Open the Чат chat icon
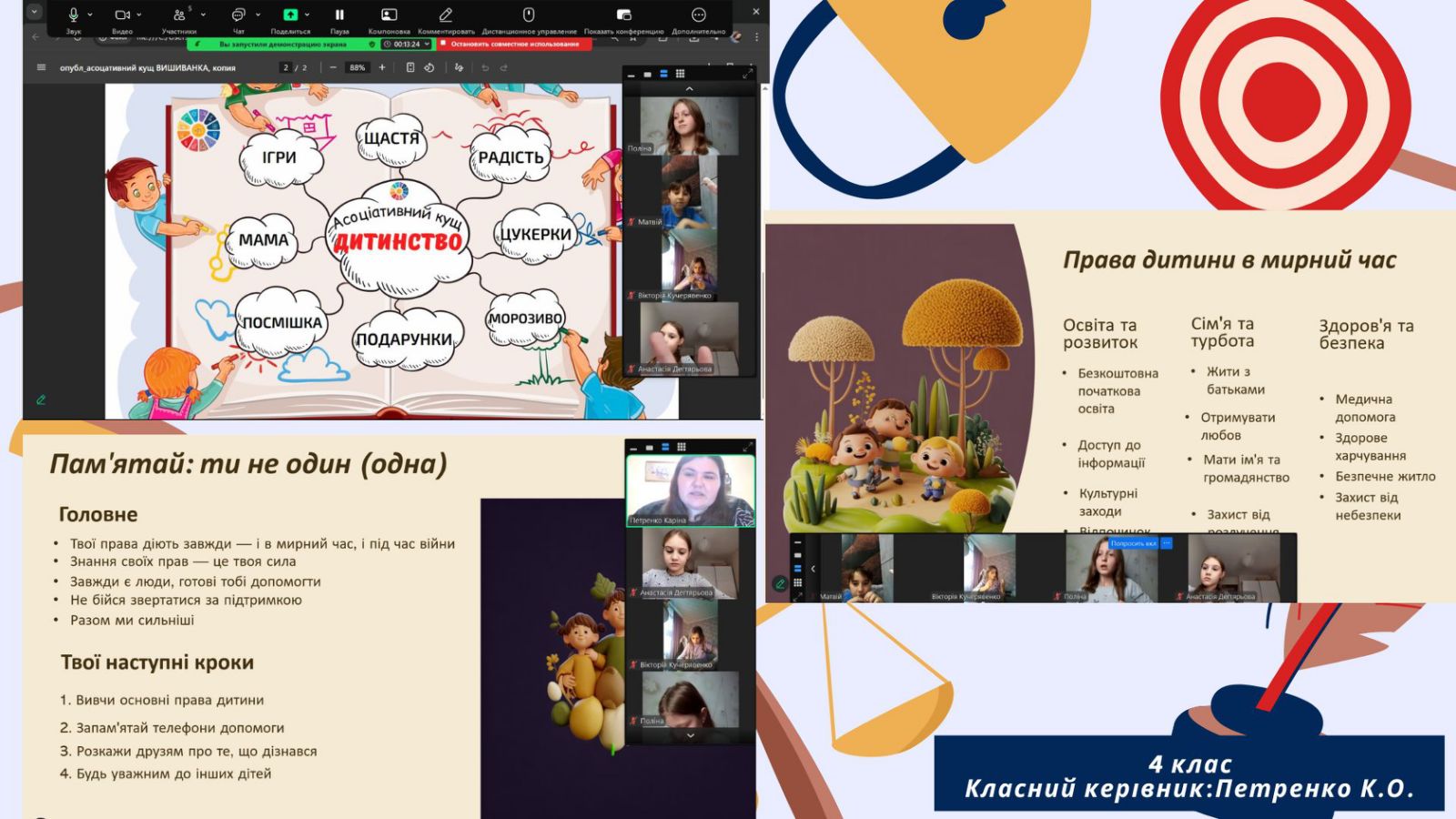Screen dimensions: 1456x819 (x=238, y=15)
